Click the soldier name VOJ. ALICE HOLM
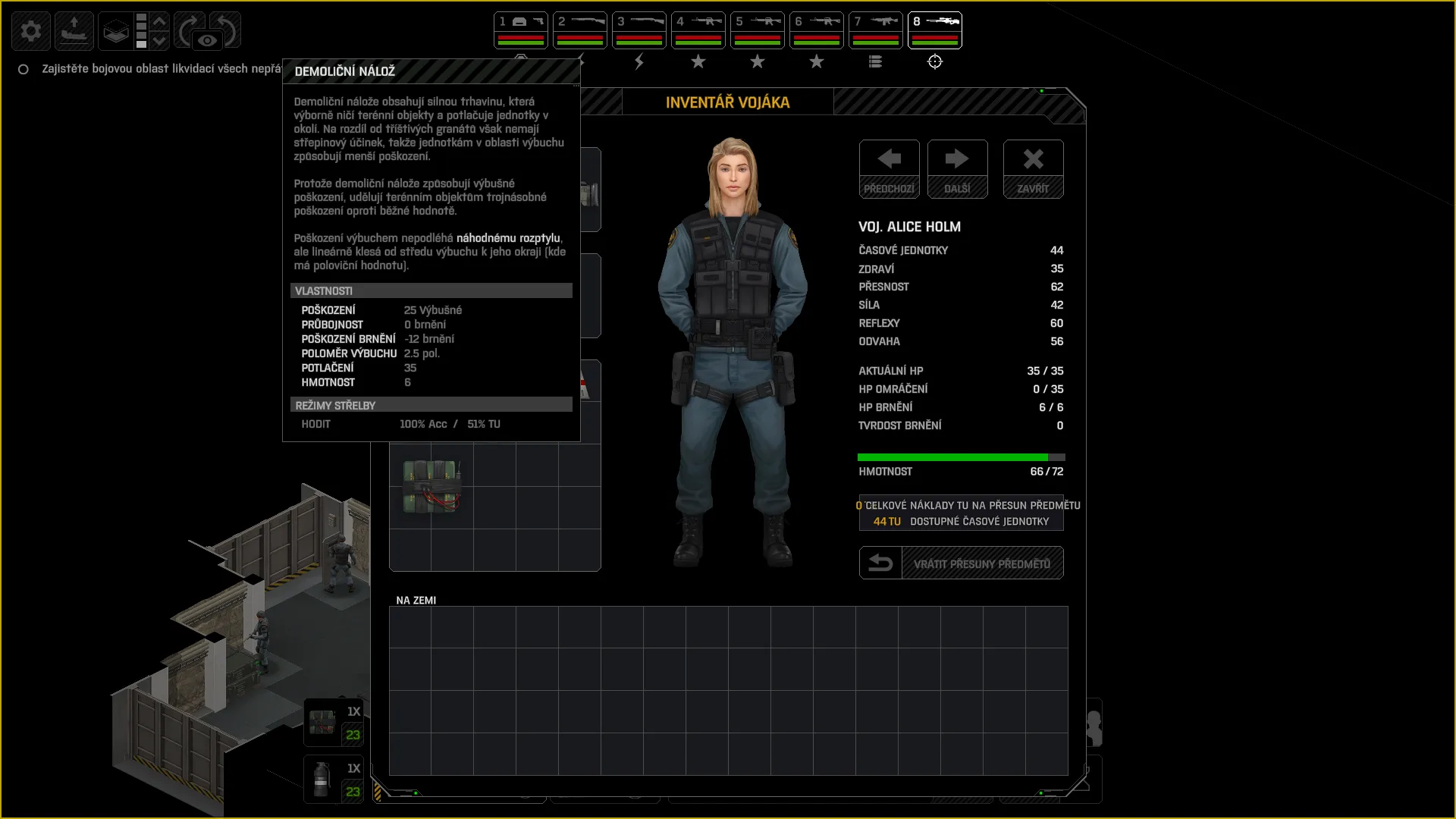 (x=910, y=227)
